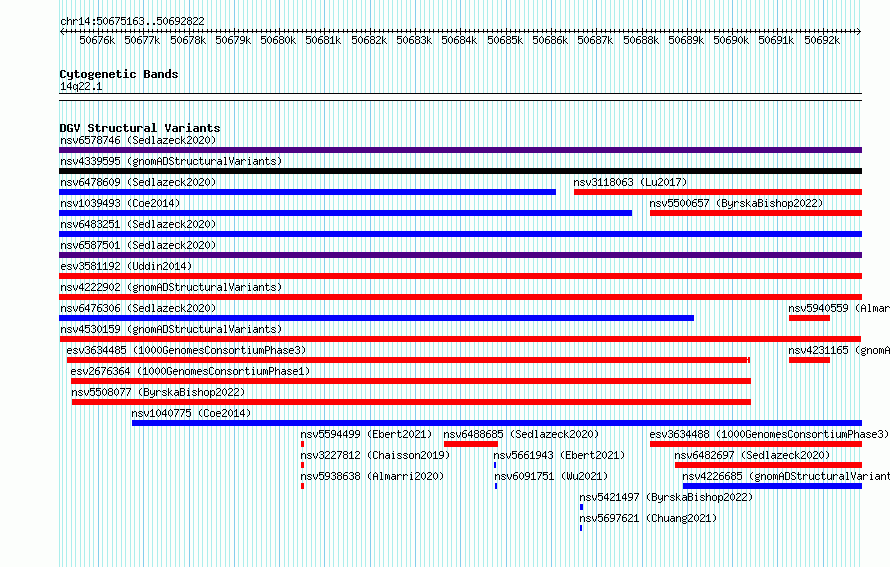890x567 pixels.
Task: Click short red bar under nsv4231165
Action: pyautogui.click(x=809, y=360)
